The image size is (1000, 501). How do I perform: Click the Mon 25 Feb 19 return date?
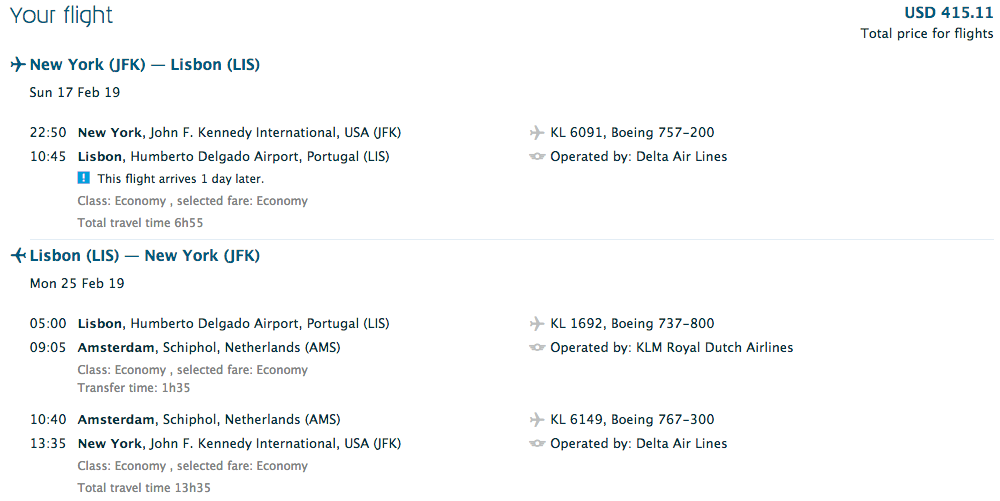tap(77, 283)
